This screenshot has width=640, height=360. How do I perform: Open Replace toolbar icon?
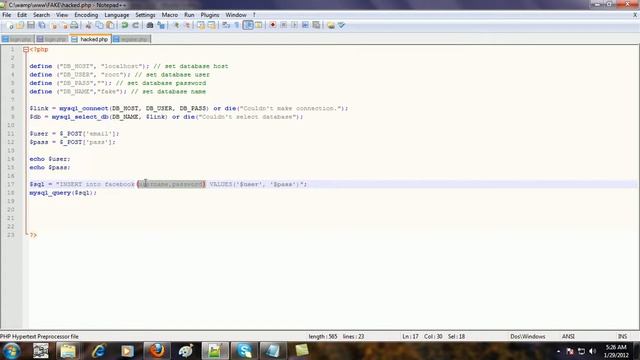click(x=161, y=25)
